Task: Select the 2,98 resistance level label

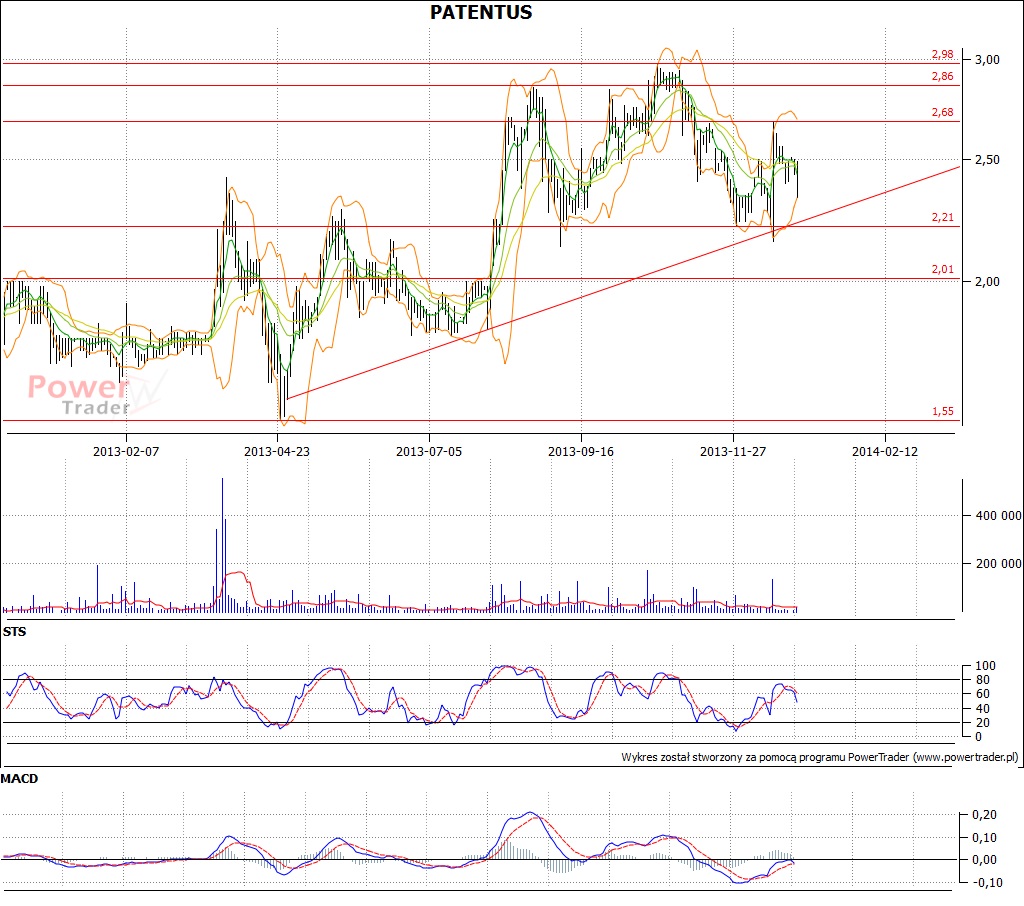Action: 942,54
